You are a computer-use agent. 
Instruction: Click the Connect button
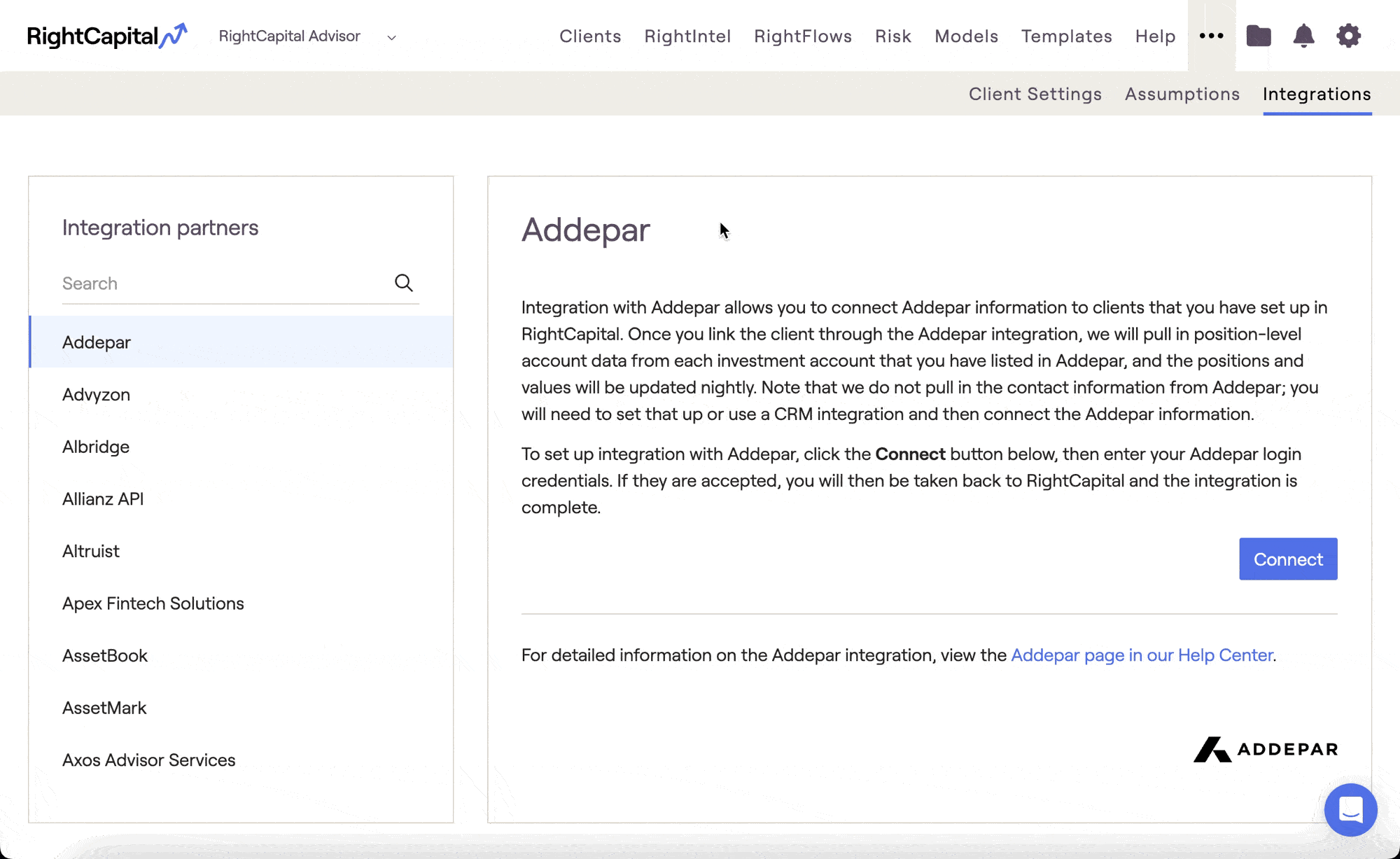coord(1288,559)
